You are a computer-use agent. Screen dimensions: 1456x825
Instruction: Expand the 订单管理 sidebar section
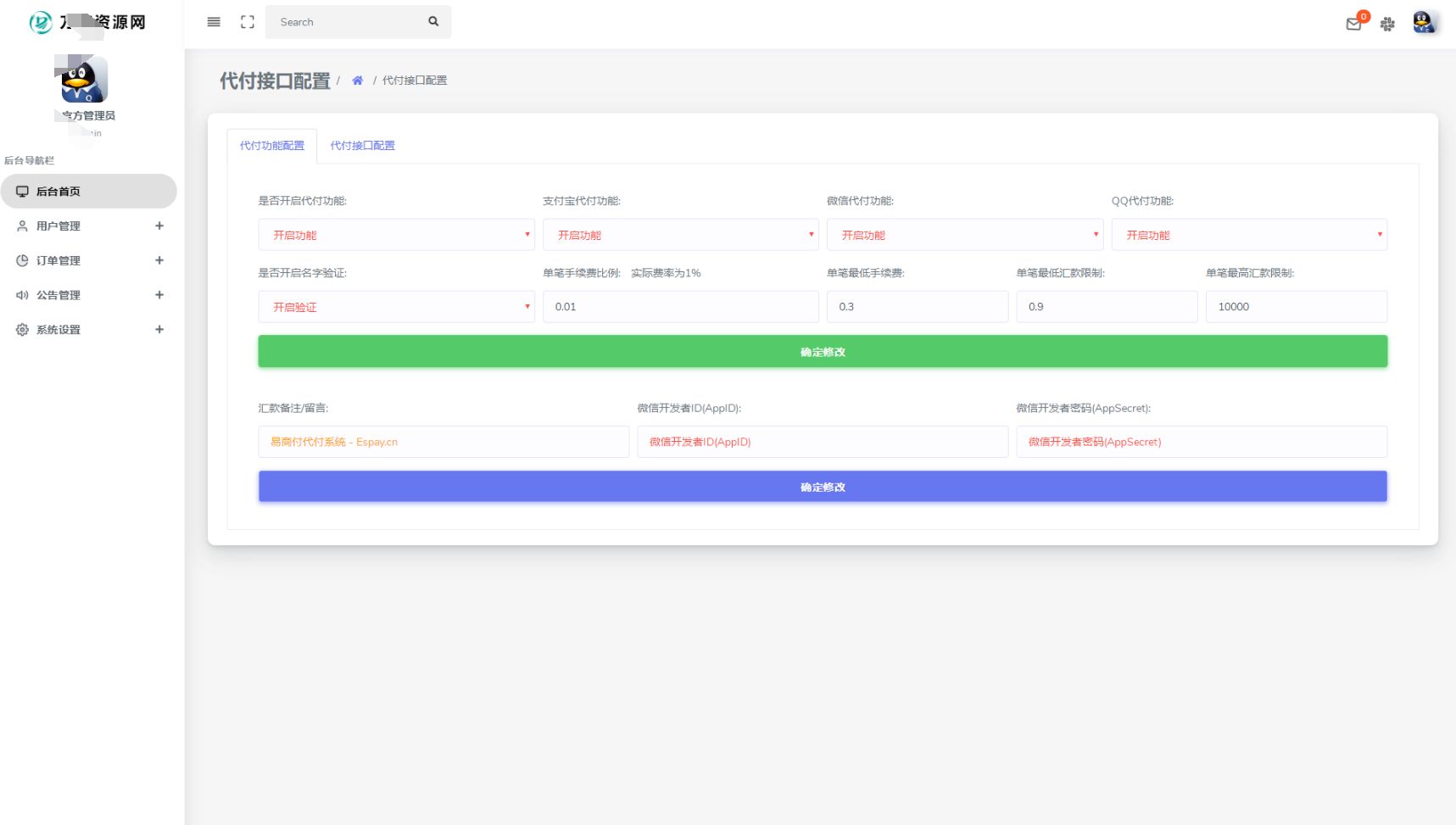click(159, 260)
